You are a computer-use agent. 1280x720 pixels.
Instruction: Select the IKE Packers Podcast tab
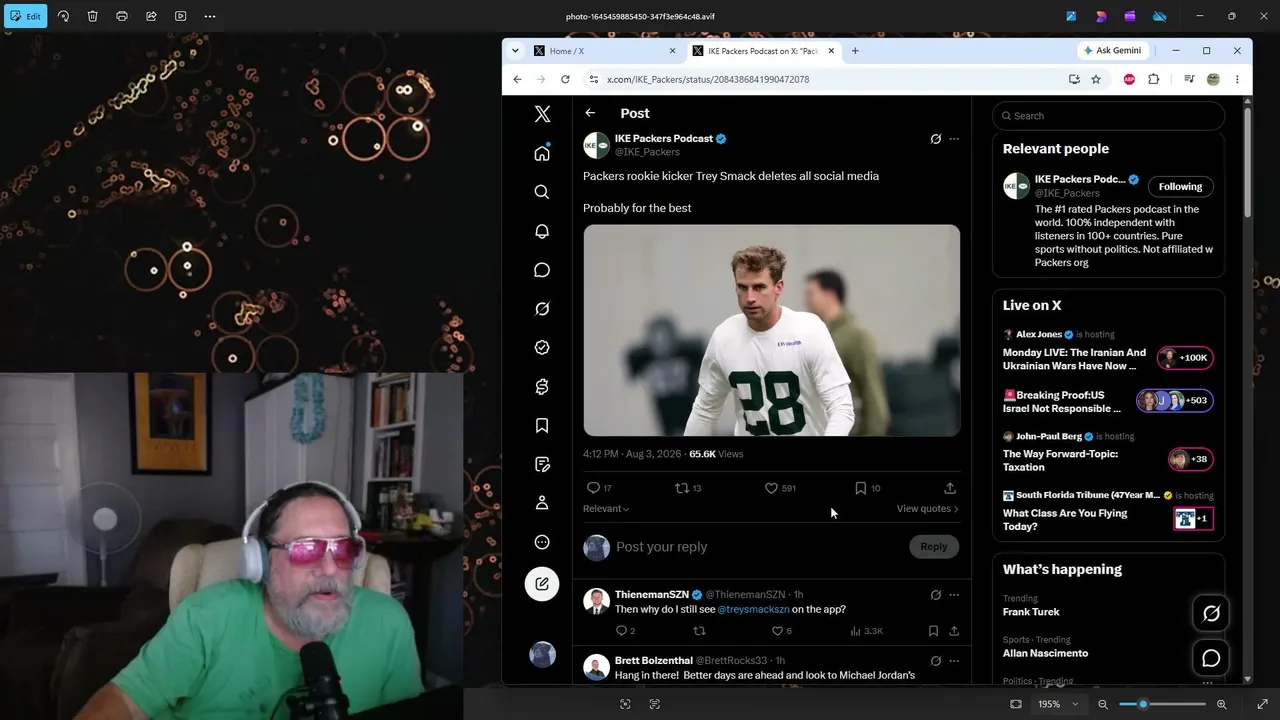(x=763, y=51)
